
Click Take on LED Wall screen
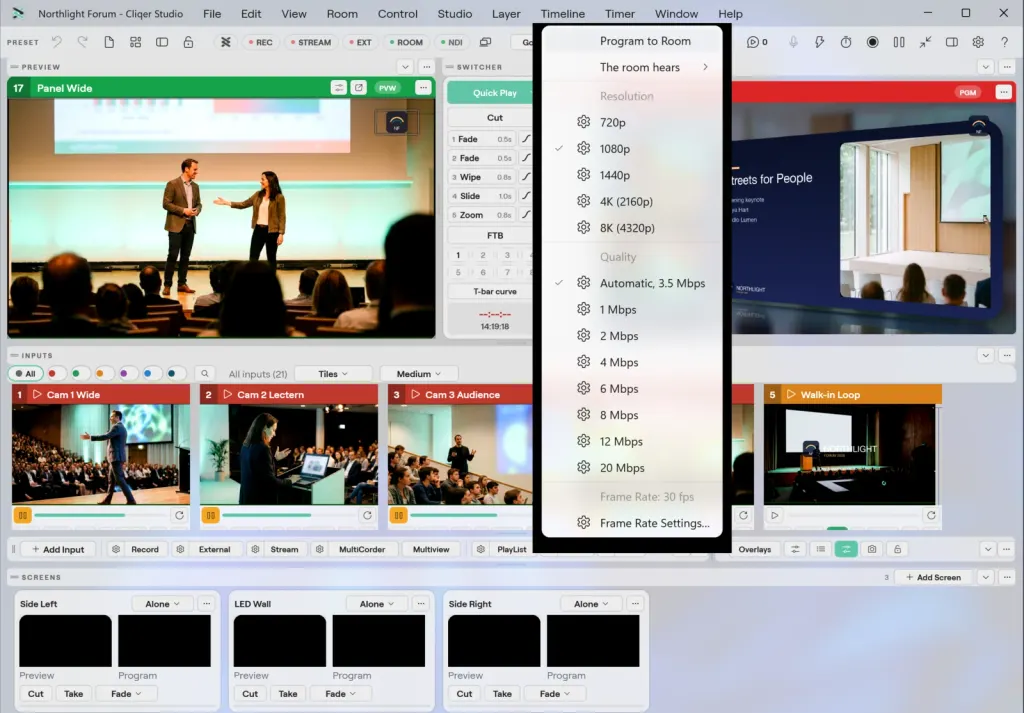coord(288,693)
